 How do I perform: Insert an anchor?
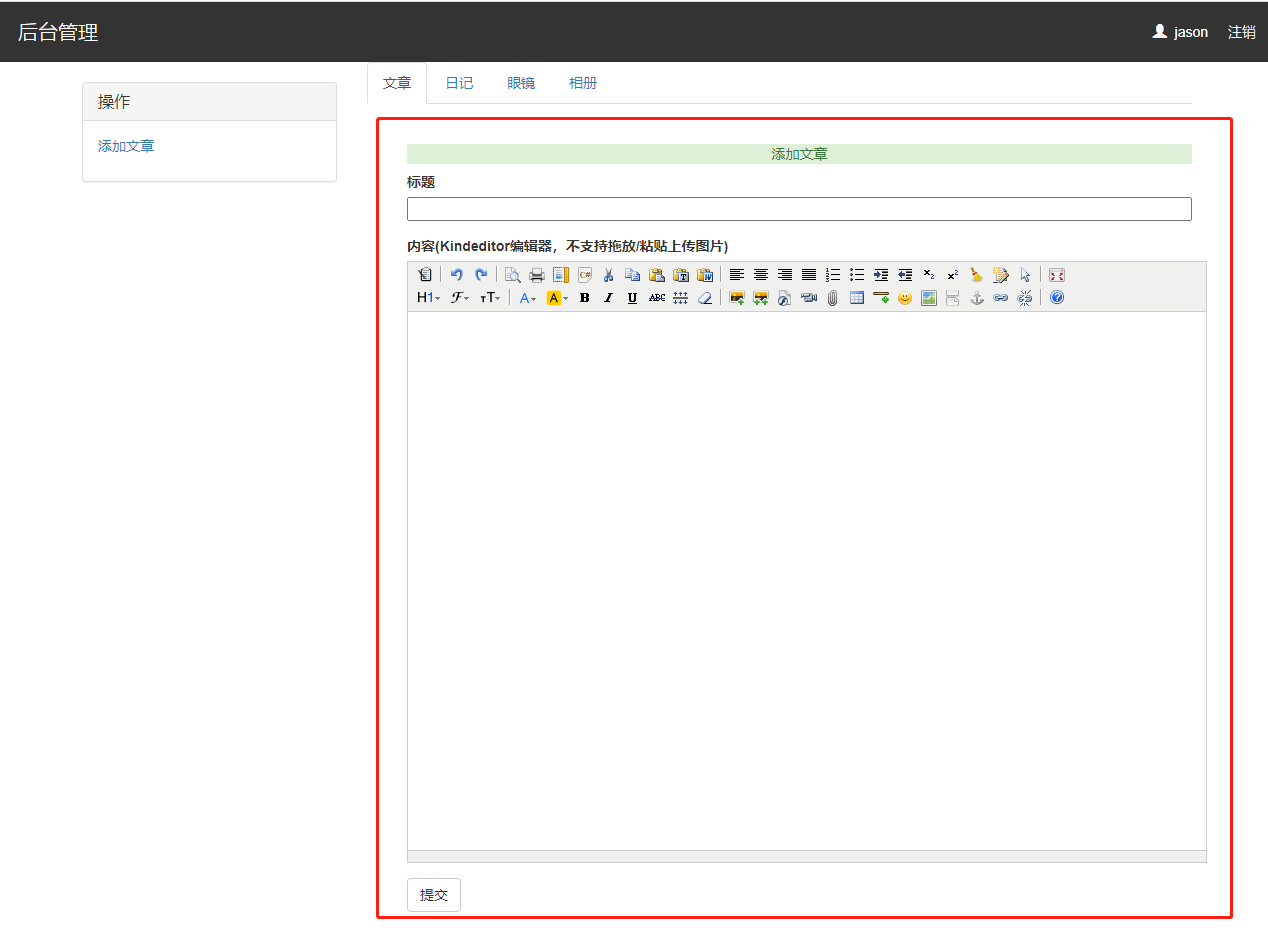pyautogui.click(x=977, y=298)
